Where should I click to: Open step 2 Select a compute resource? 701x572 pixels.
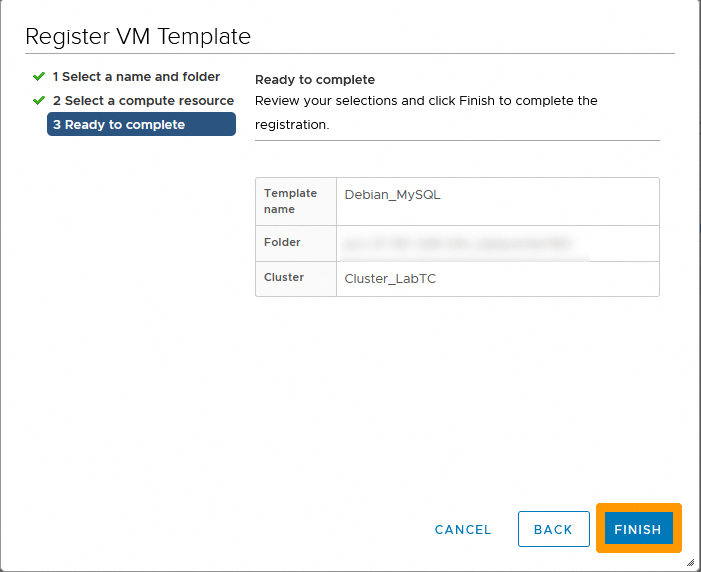[x=143, y=100]
